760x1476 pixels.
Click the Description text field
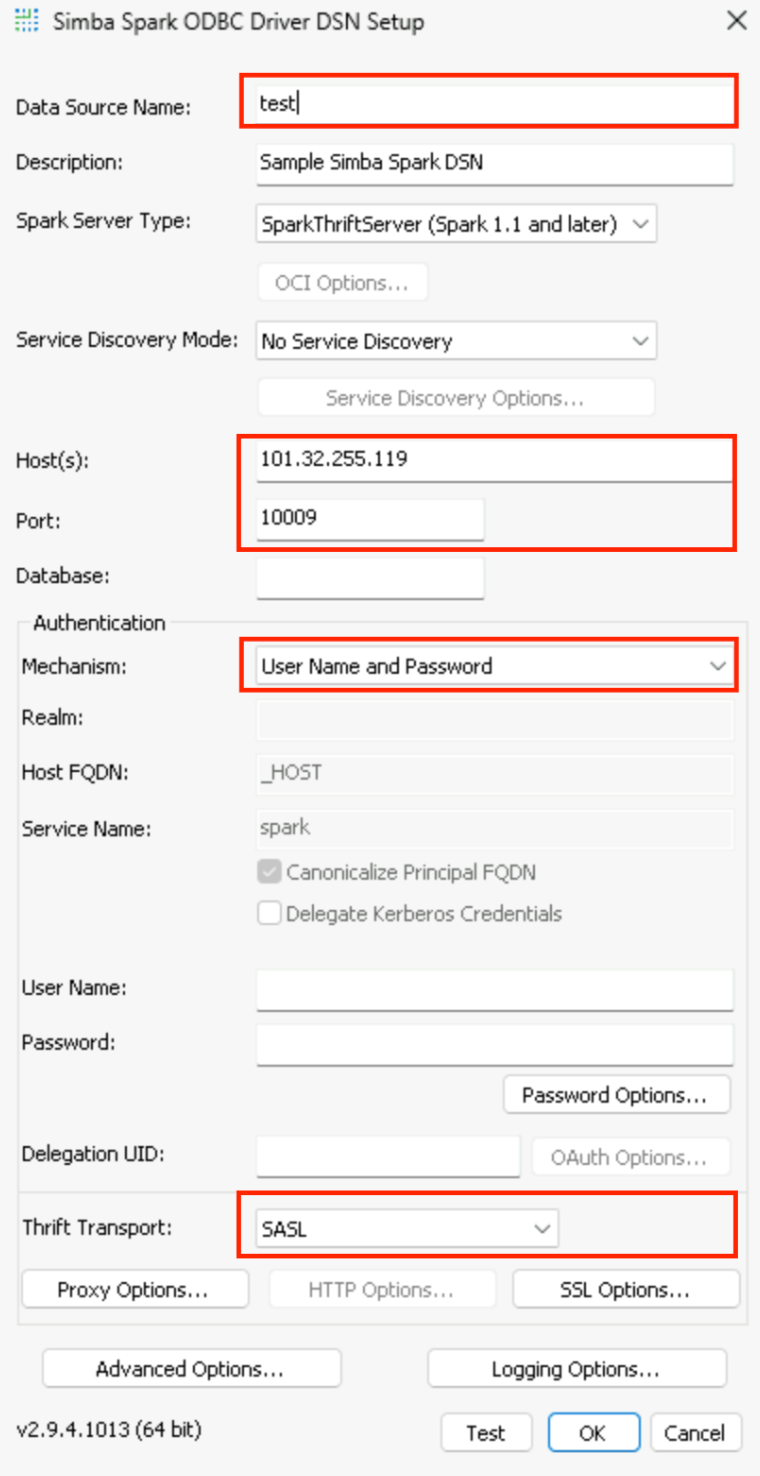point(494,161)
